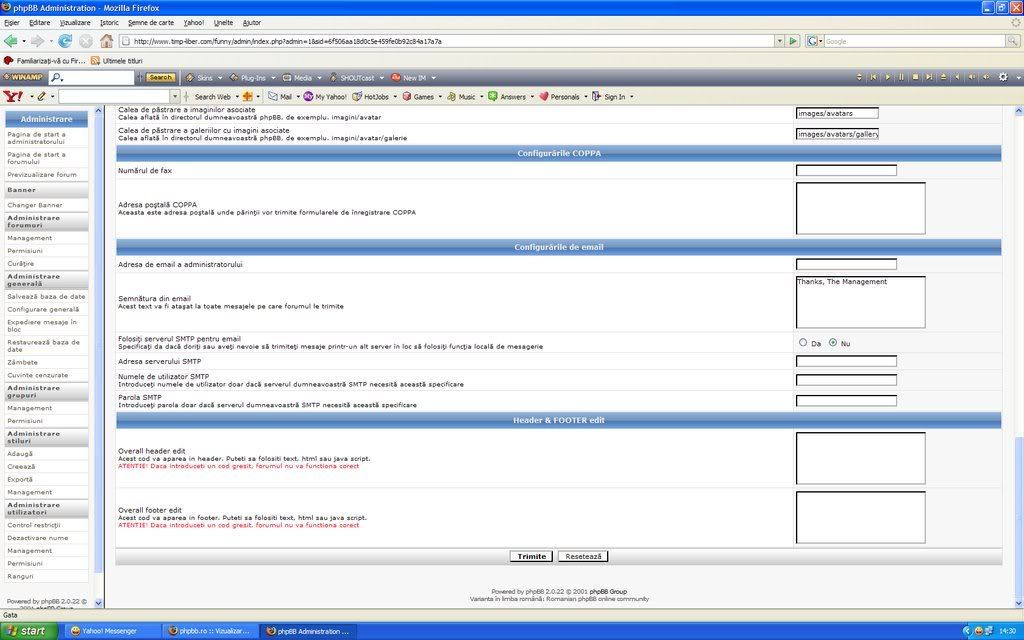The image size is (1024, 640).
Task: Select 'Nu' for SMTP server usage
Action: click(833, 342)
